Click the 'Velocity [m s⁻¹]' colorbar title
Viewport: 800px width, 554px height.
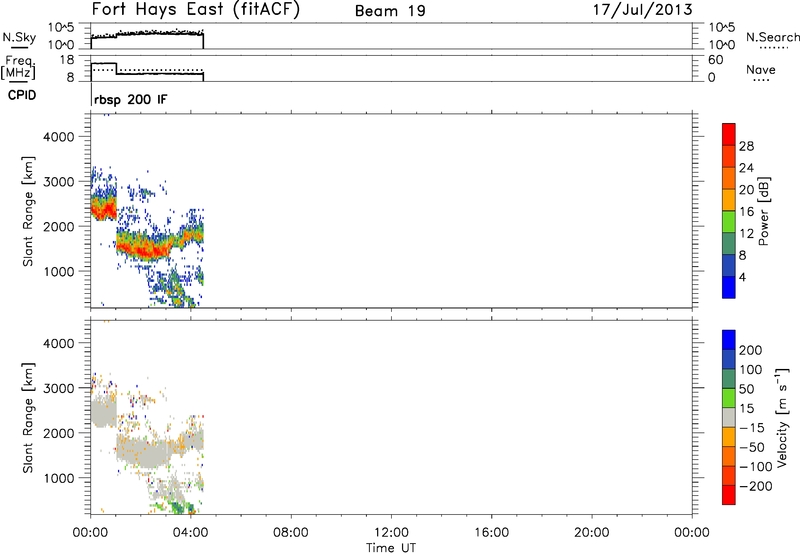pos(782,418)
